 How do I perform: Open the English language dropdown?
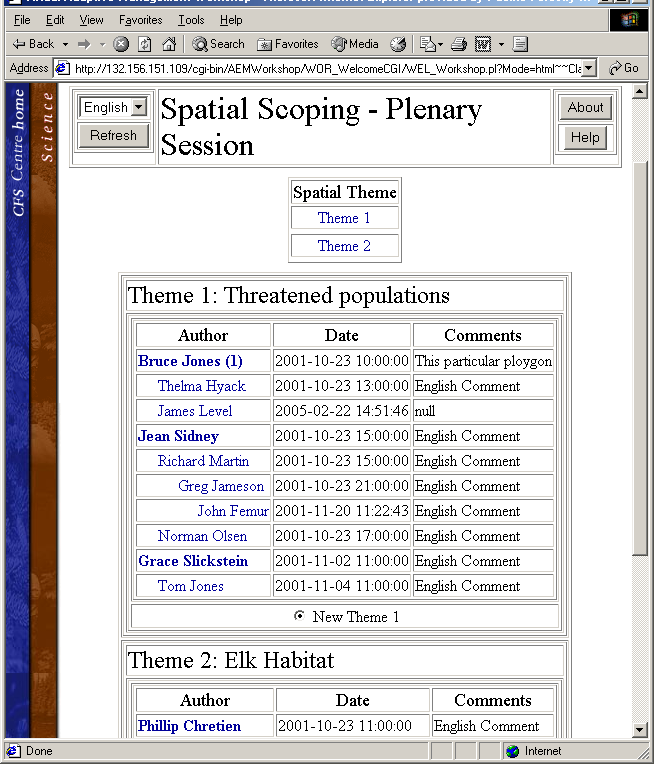(113, 107)
